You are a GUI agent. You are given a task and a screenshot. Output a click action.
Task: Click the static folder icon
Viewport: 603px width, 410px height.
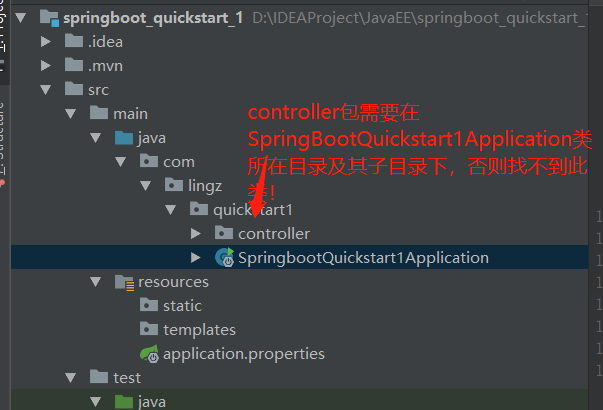149,305
